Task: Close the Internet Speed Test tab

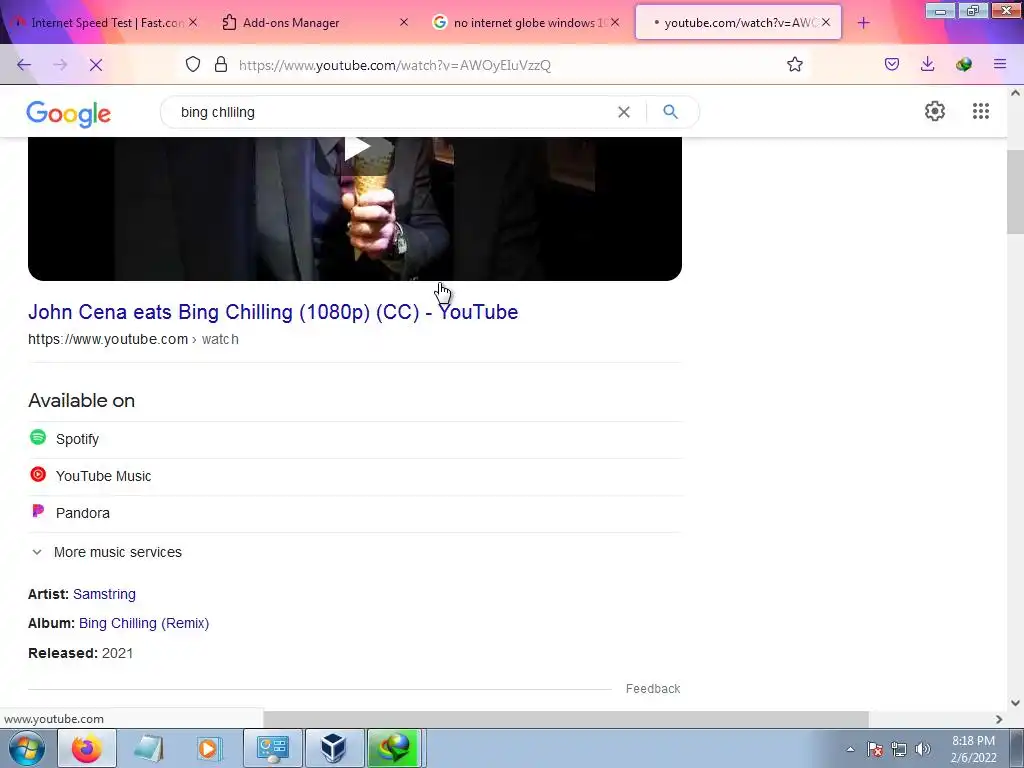Action: 193,22
